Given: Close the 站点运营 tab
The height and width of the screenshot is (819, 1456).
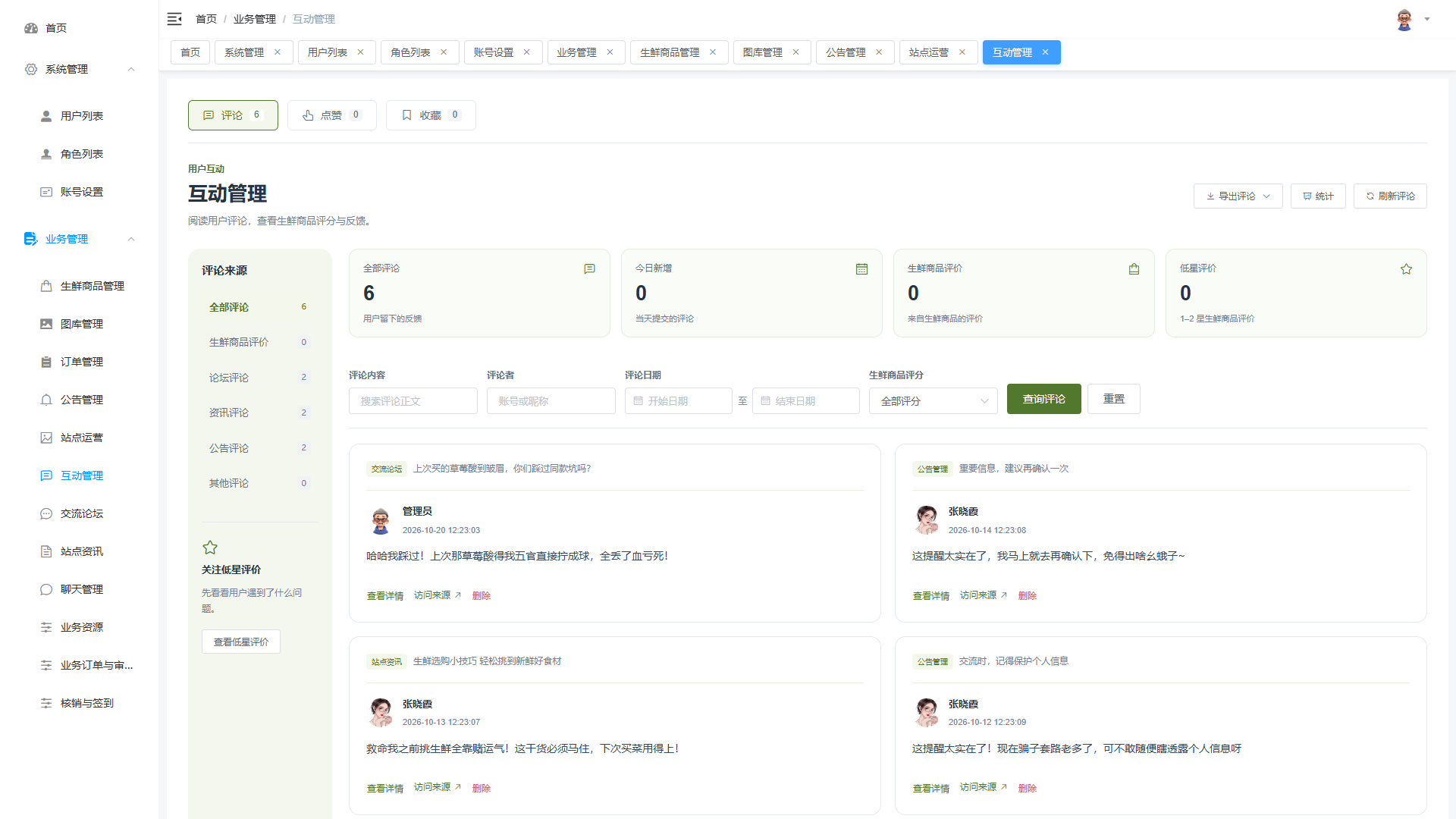Looking at the screenshot, I should (962, 52).
